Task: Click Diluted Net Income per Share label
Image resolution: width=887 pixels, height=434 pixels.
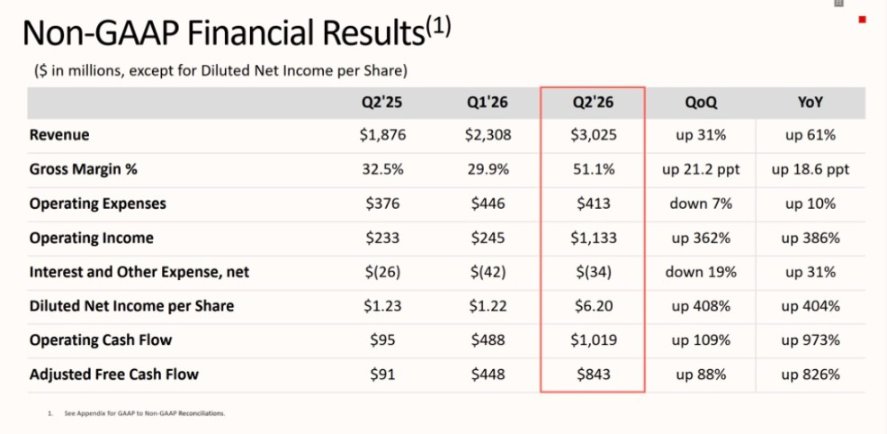Action: [x=135, y=306]
